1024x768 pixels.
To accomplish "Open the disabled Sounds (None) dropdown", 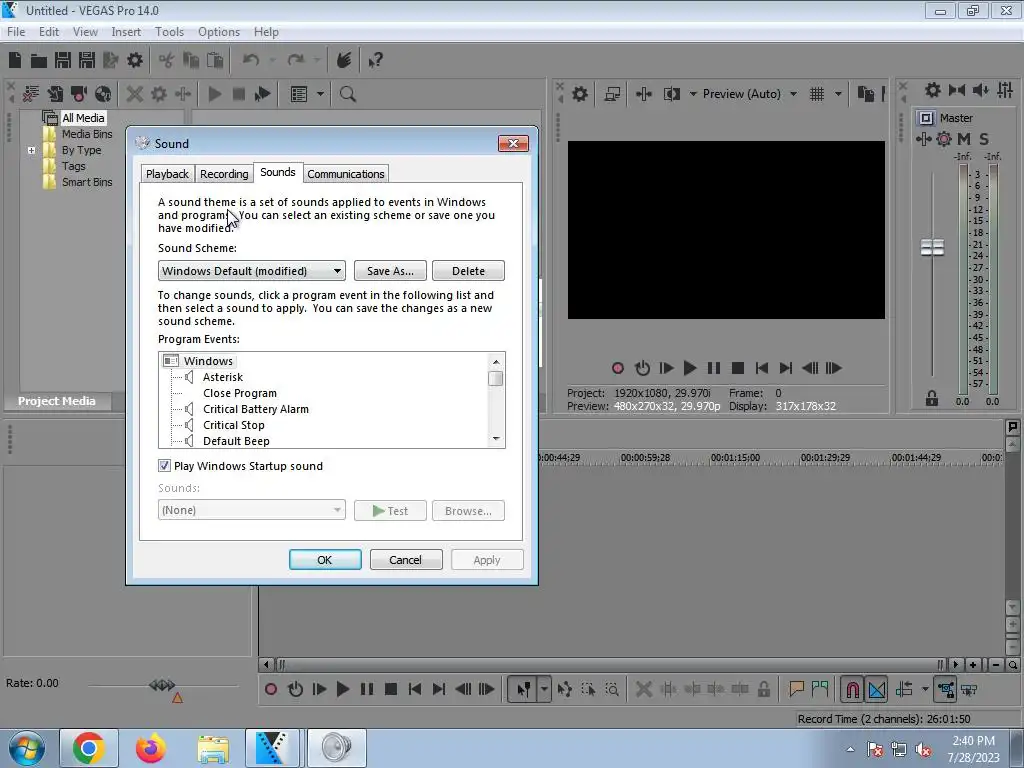I will (251, 510).
